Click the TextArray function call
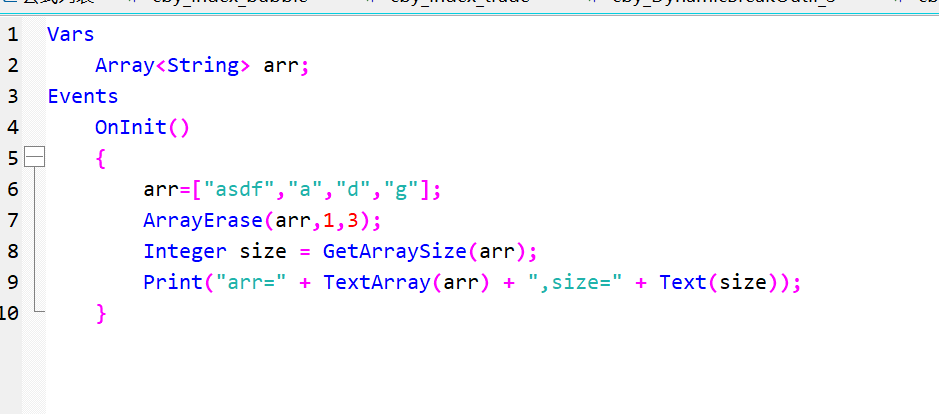939x414 pixels. (x=376, y=282)
